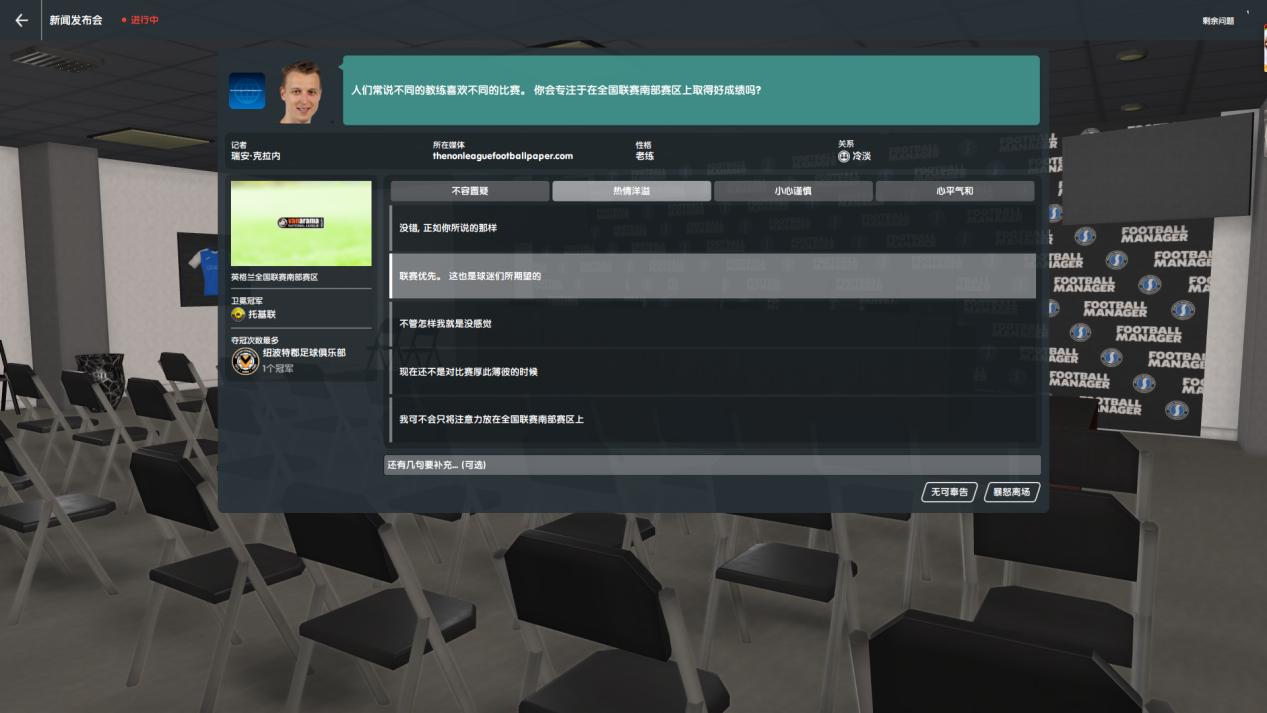Screen dimensions: 1267x713
Task: Click 愤怒离场 to storm out angrily
Action: 1010,492
